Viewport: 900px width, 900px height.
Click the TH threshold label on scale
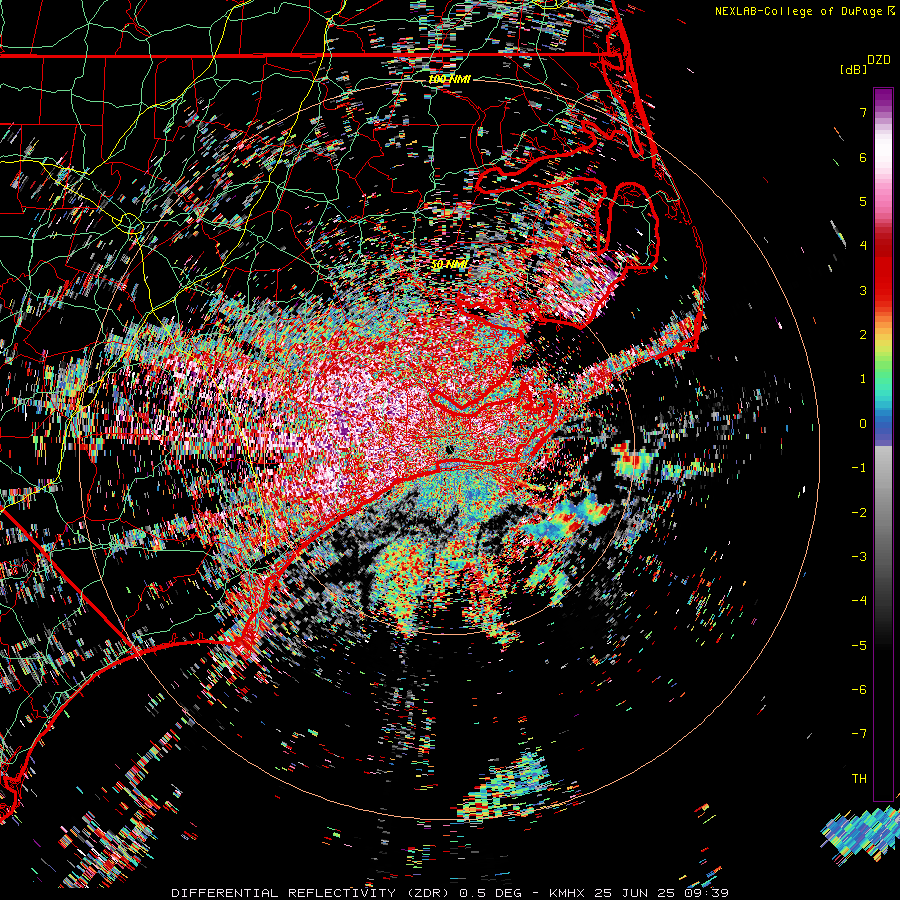(x=859, y=779)
